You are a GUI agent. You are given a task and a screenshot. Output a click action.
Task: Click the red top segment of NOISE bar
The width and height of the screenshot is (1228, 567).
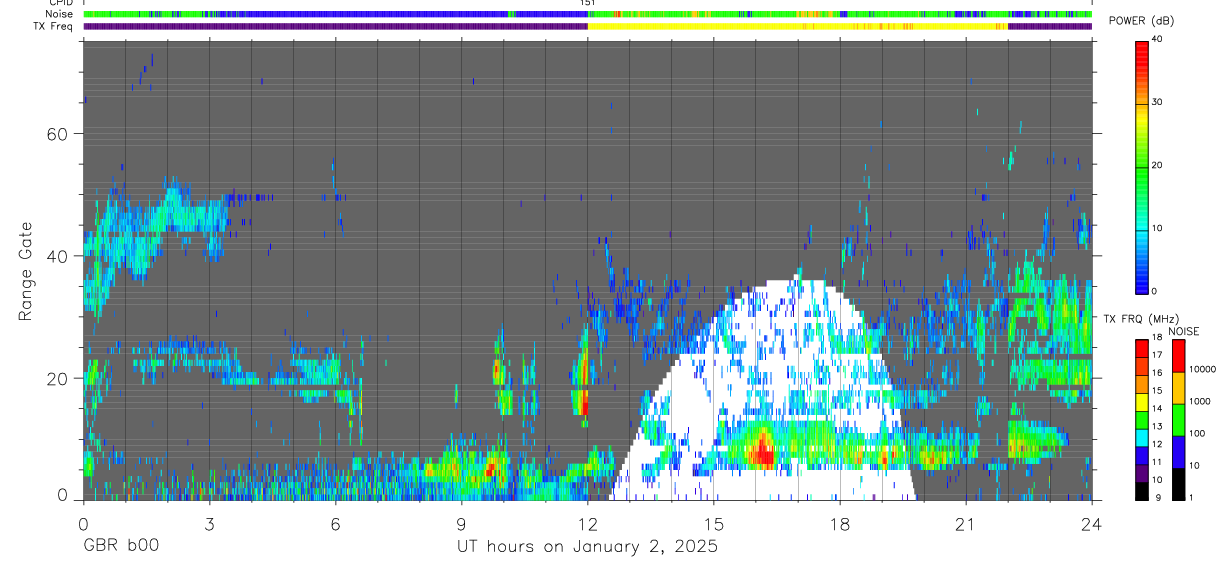(1178, 356)
